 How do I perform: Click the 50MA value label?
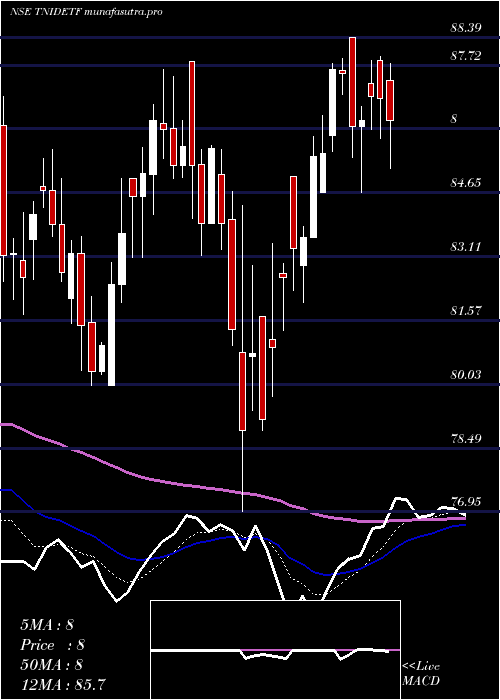tap(51, 665)
